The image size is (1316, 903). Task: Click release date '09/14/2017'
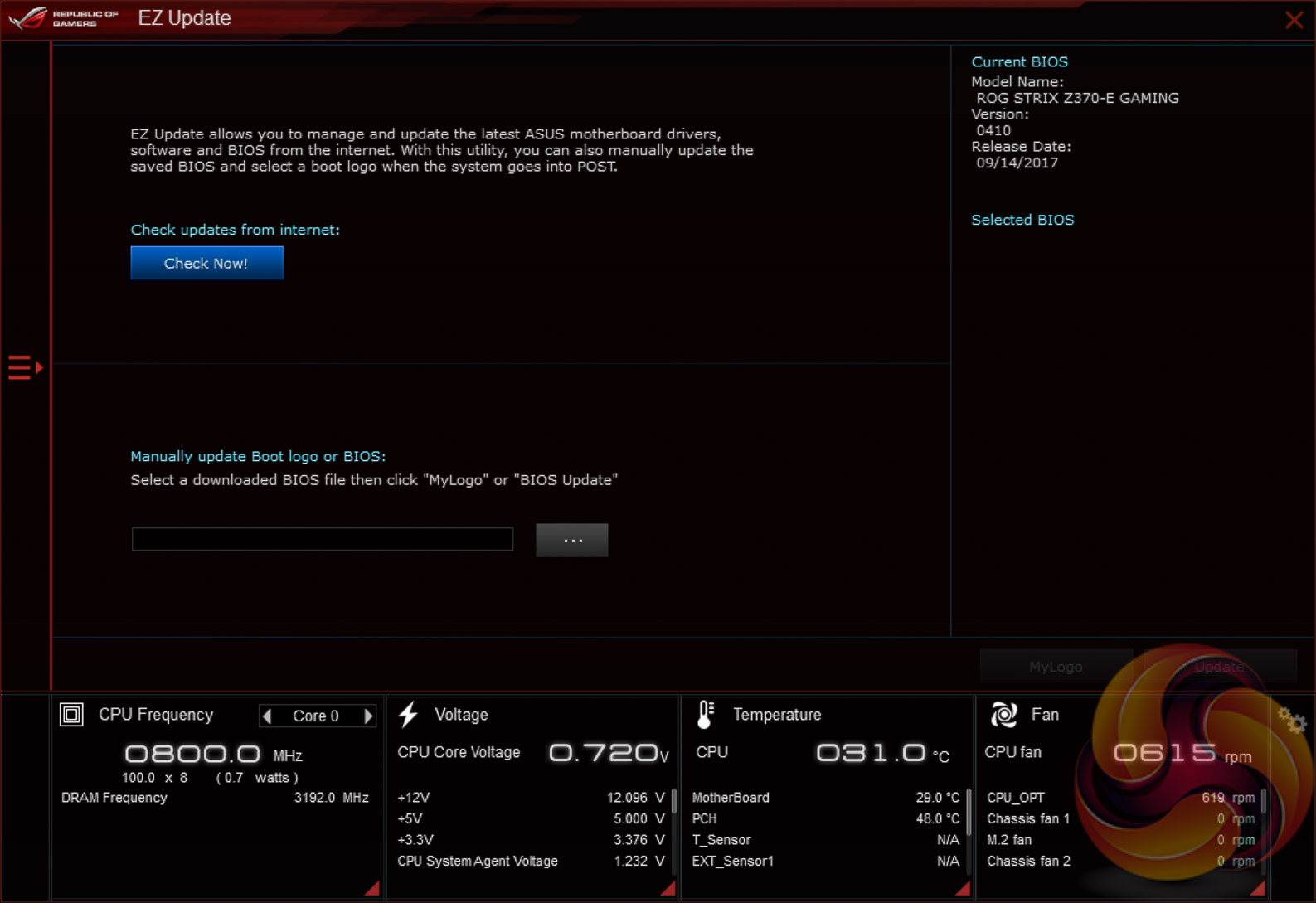[1017, 163]
